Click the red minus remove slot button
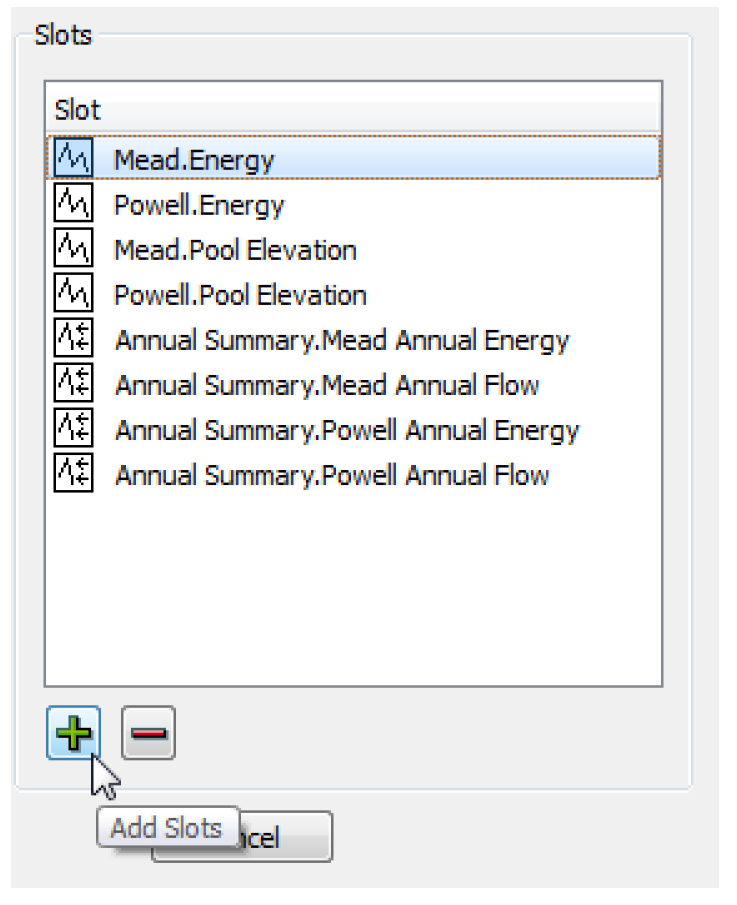The height and width of the screenshot is (905, 737). (148, 733)
